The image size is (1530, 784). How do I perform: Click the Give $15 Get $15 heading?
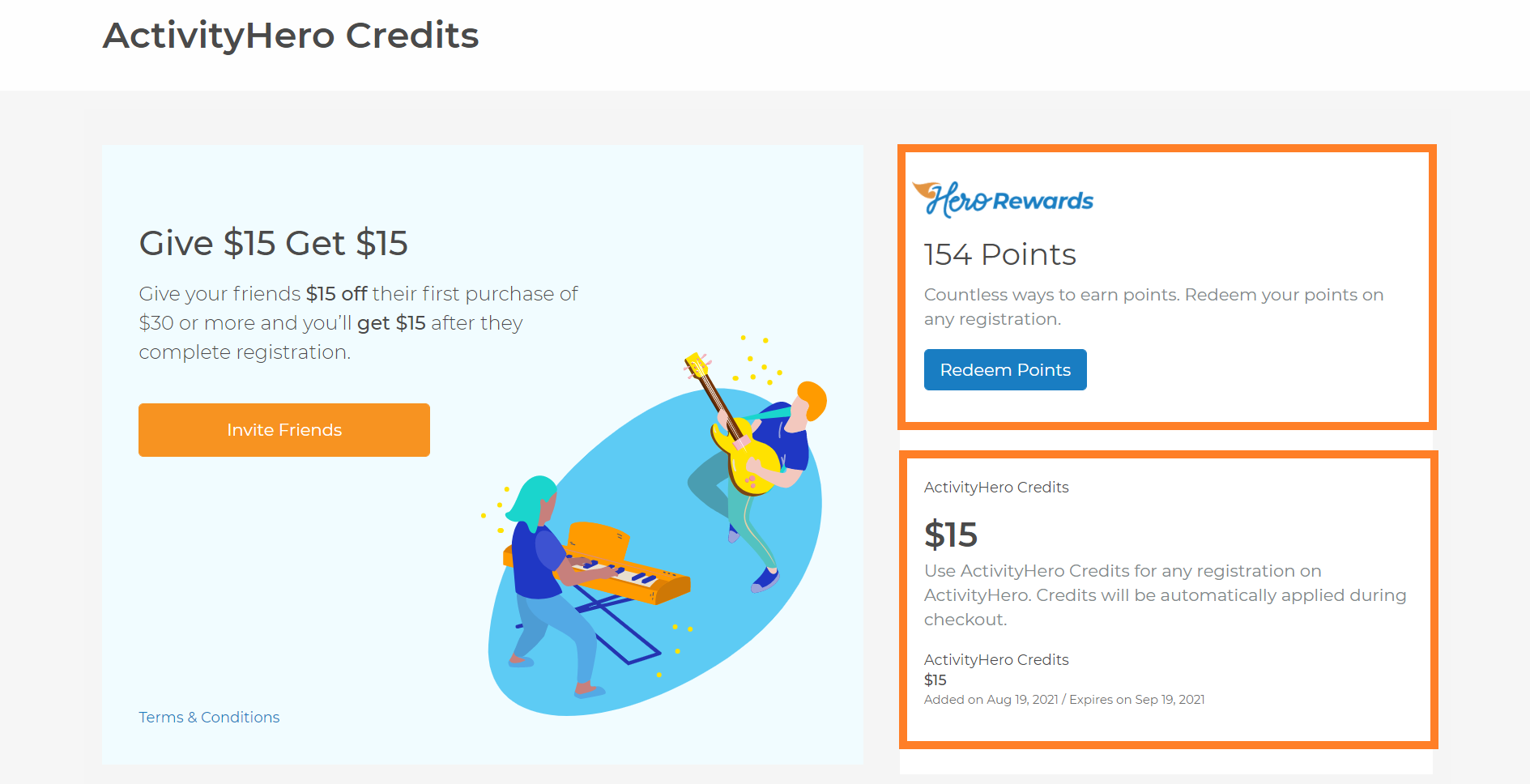pos(273,243)
